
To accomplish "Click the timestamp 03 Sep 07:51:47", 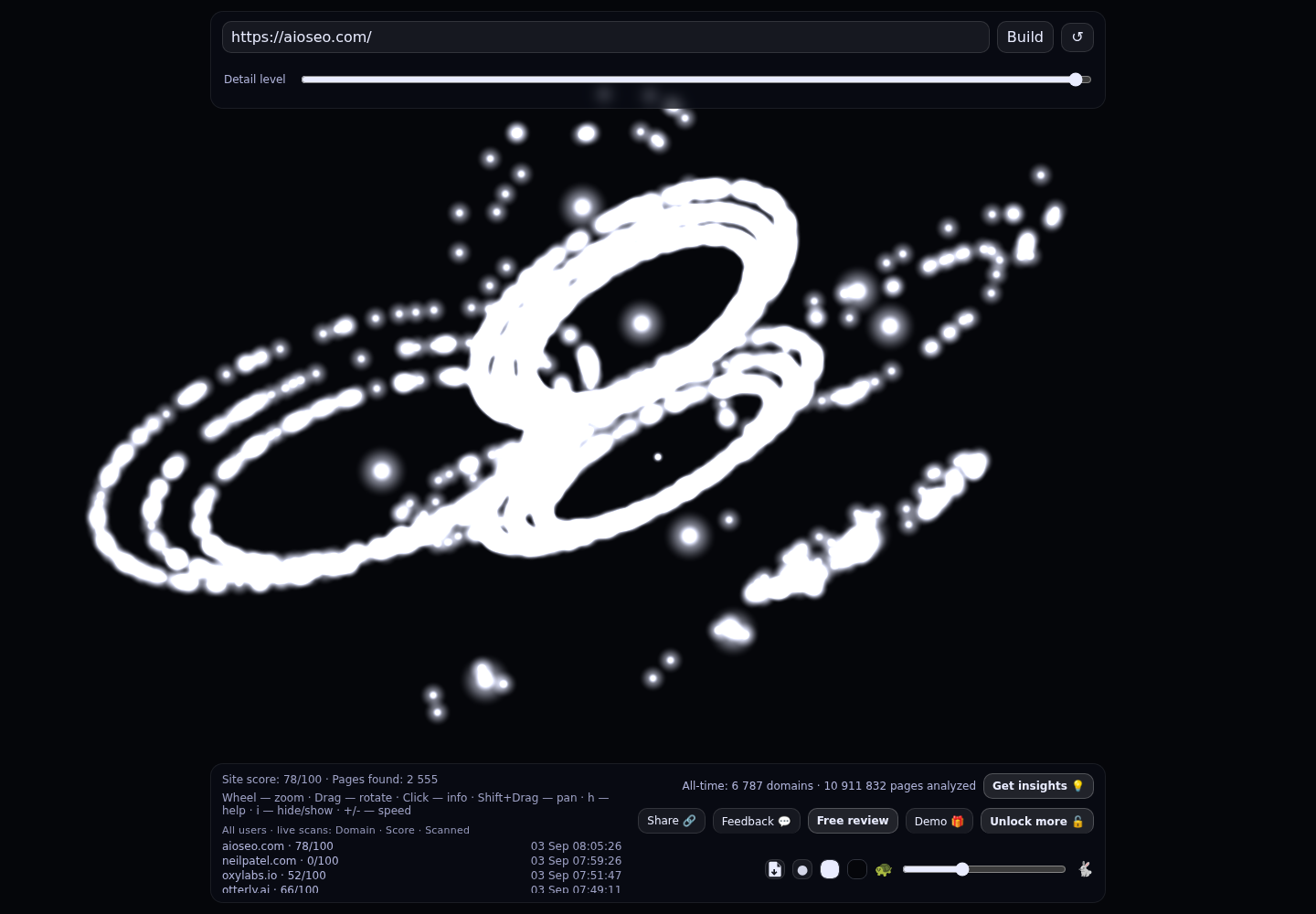I will tap(576, 876).
